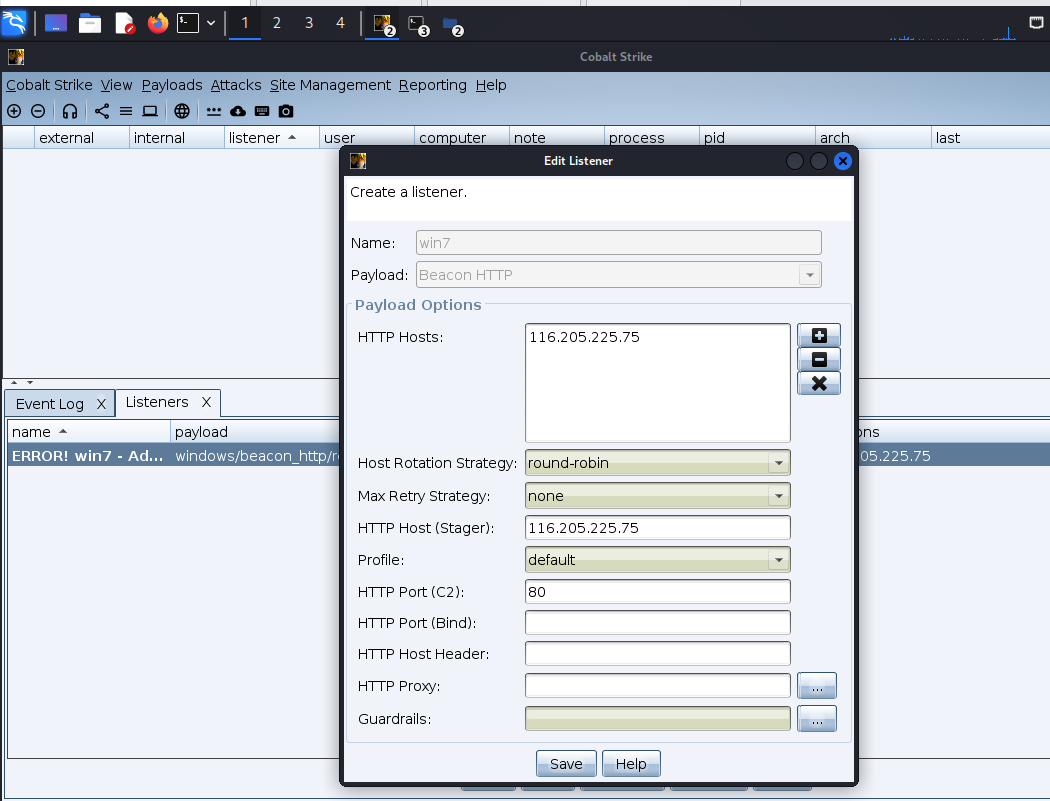Click the HTTP Port (Bind) field
Image resolution: width=1050 pixels, height=801 pixels.
(658, 623)
